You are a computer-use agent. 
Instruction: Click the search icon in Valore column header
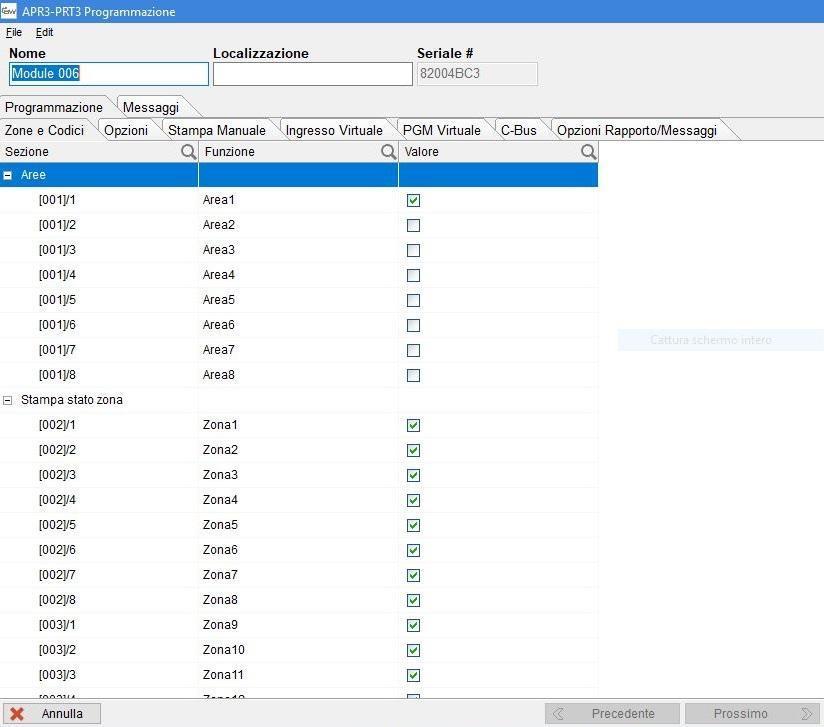pyautogui.click(x=589, y=152)
